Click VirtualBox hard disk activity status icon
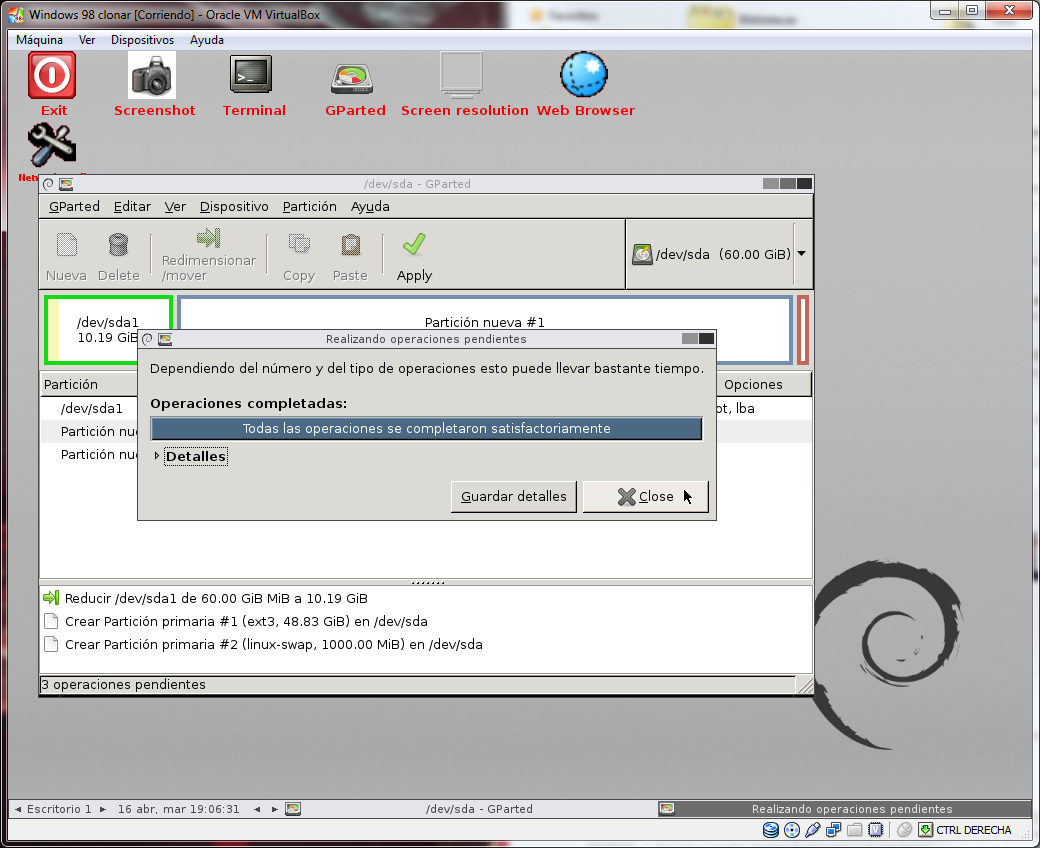Screen dimensions: 1040x848 coord(770,829)
